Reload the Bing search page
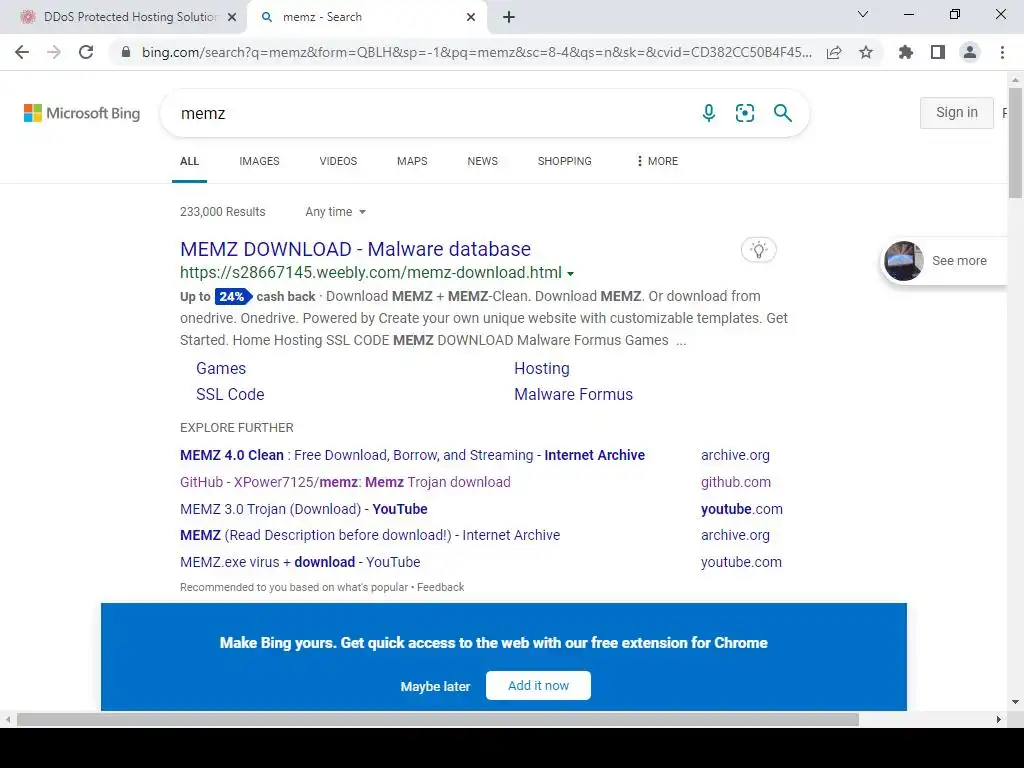Image resolution: width=1024 pixels, height=768 pixels. click(x=86, y=52)
